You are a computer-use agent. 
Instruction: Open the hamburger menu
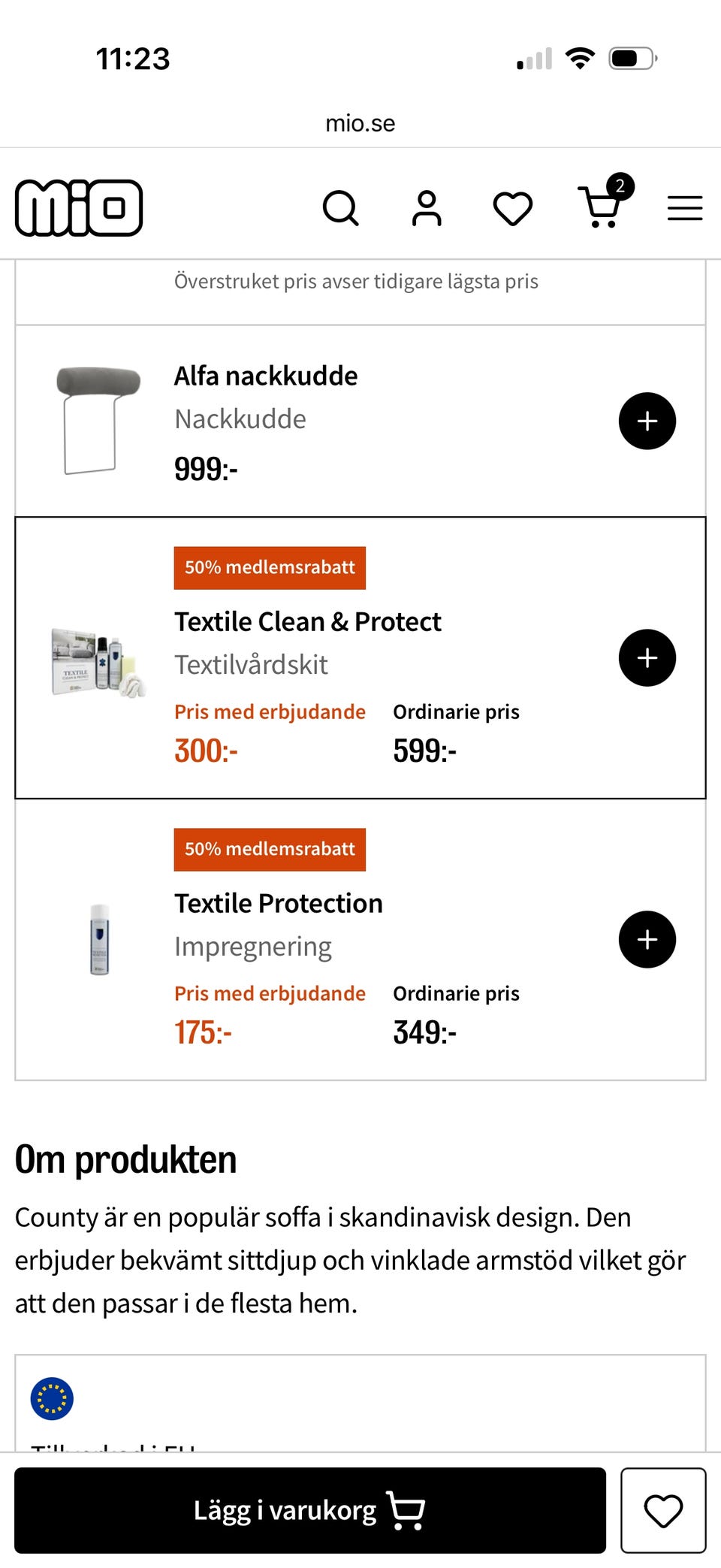[x=685, y=208]
